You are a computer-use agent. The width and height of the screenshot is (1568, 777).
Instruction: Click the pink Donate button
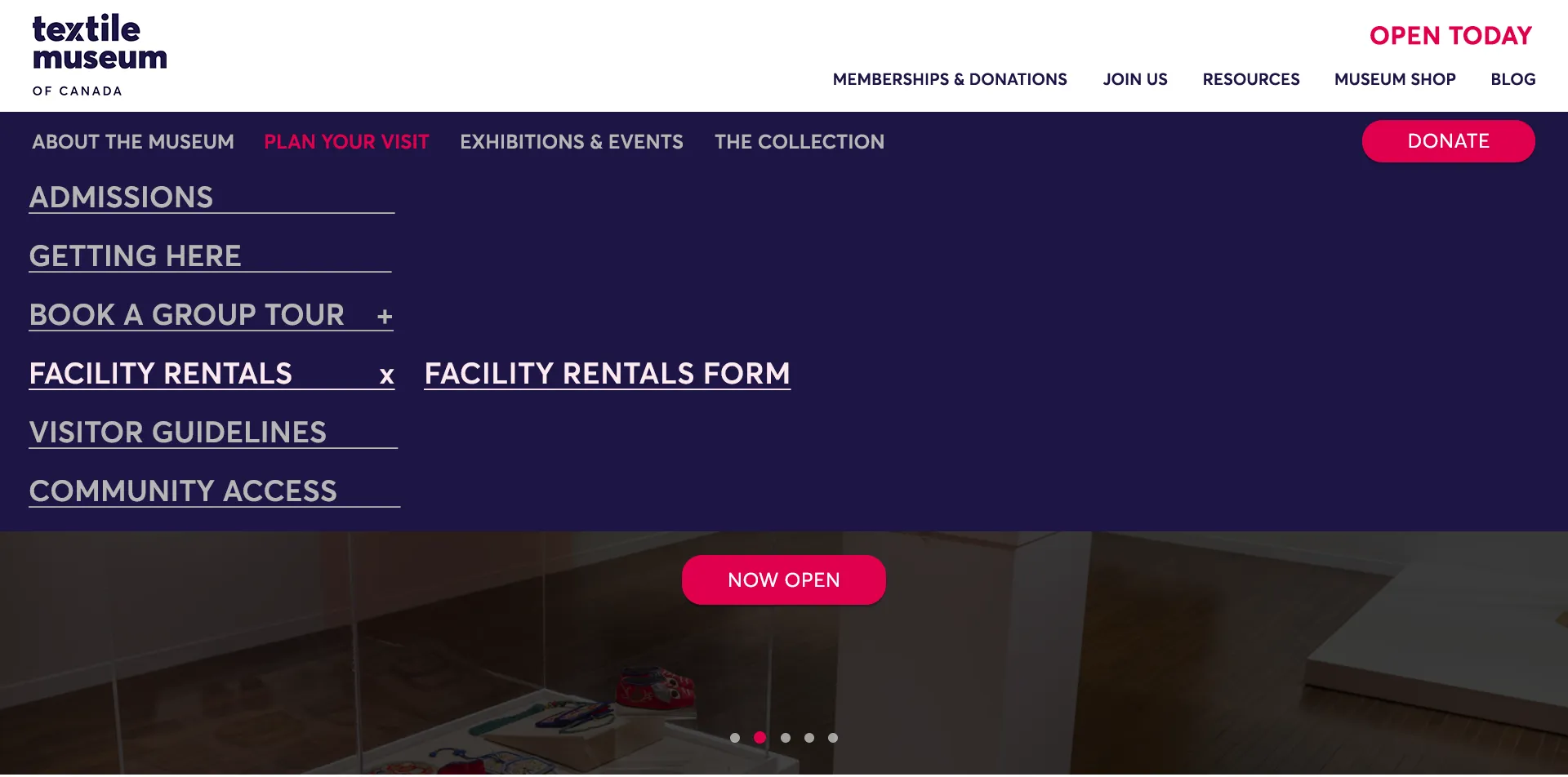[x=1448, y=141]
